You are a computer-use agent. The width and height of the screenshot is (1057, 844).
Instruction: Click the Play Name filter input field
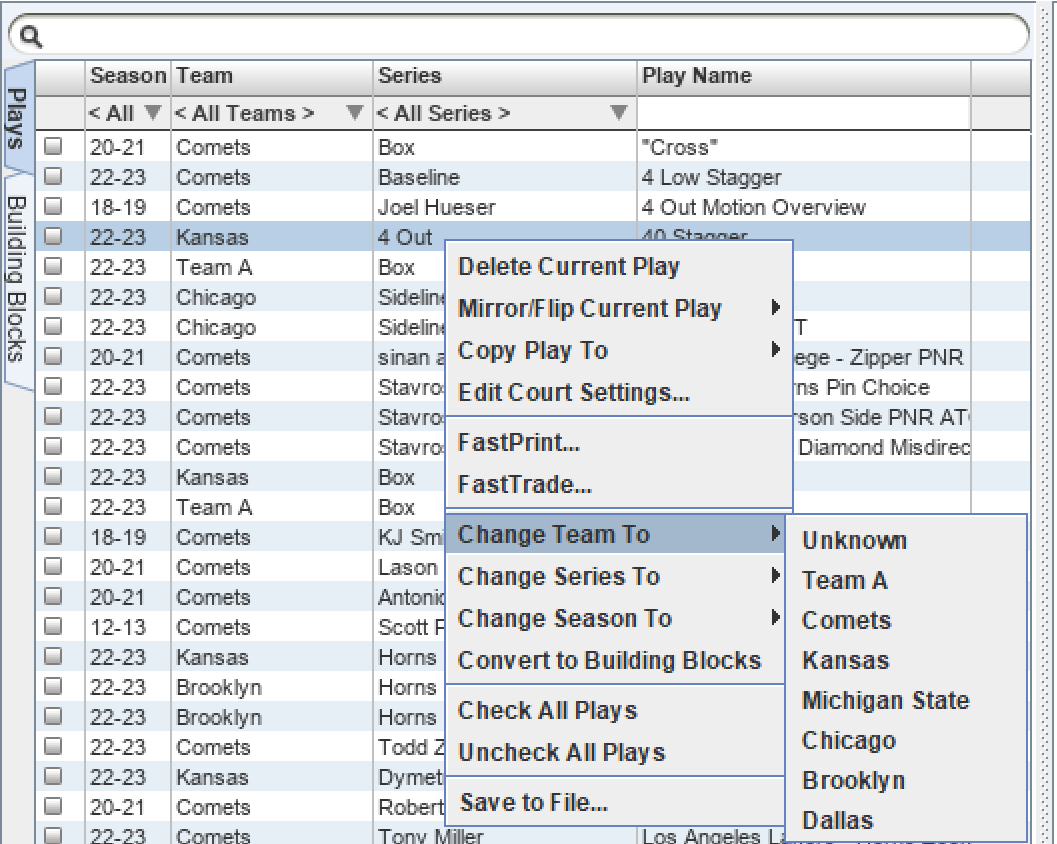pyautogui.click(x=800, y=113)
